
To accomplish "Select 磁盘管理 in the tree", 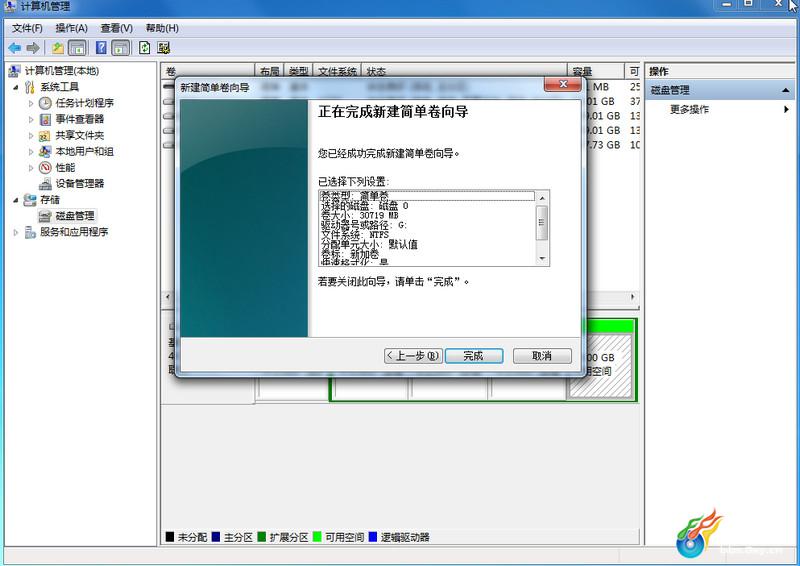I will tap(74, 216).
